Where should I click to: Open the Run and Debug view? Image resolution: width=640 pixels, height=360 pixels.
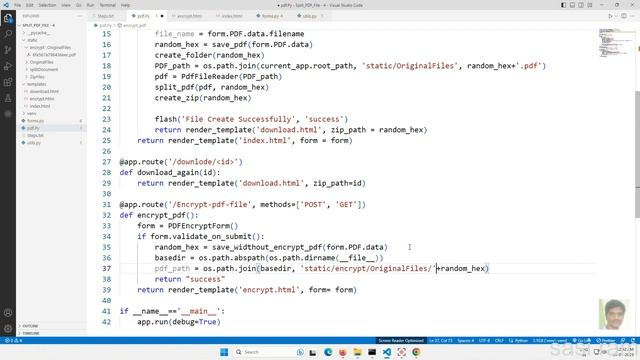(x=8, y=66)
